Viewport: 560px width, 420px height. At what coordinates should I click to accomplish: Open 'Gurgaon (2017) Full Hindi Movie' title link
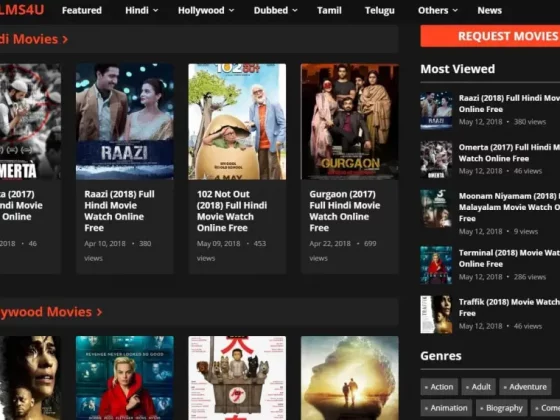coord(345,211)
